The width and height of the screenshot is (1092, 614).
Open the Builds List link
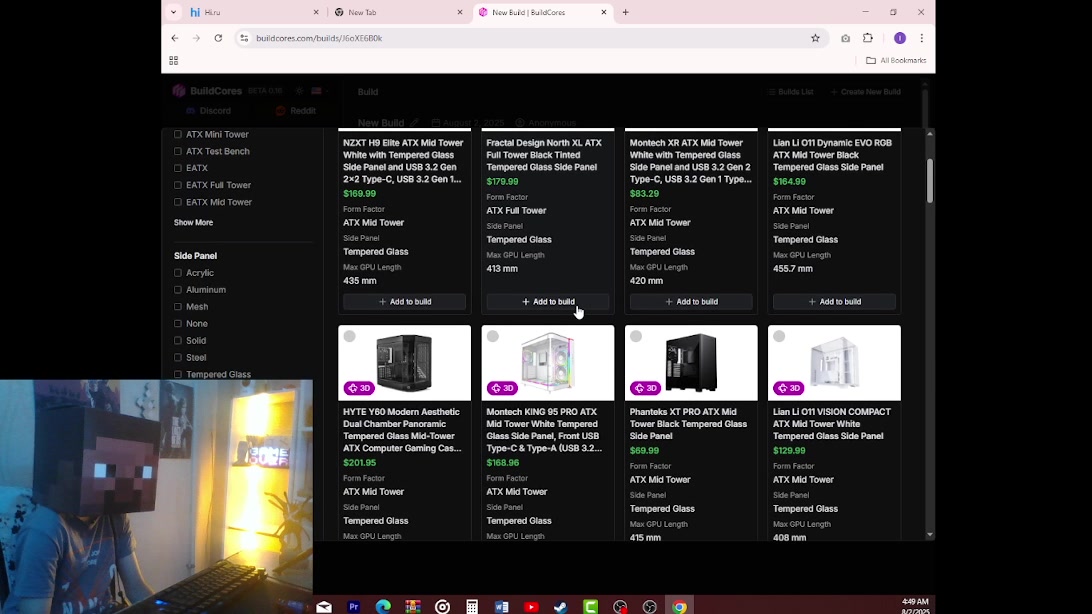pyautogui.click(x=790, y=92)
